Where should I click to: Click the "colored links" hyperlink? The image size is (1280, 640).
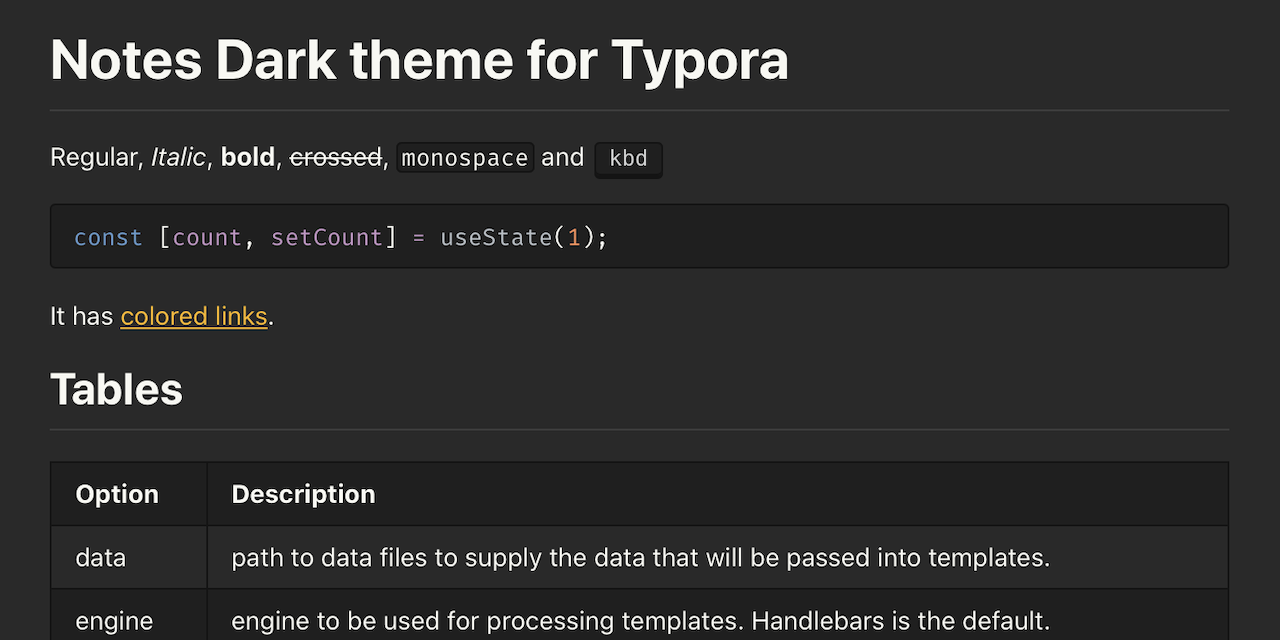click(x=194, y=317)
